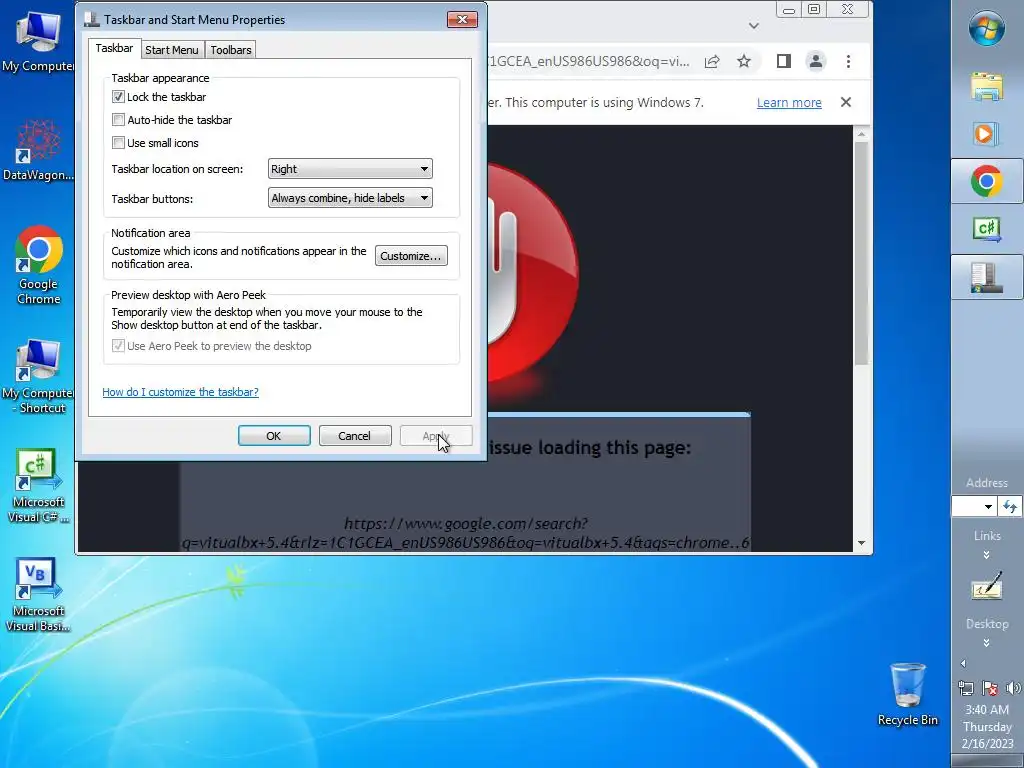Click the Chrome vertical scrollbar thumb
Viewport: 1024px width, 768px height.
[861, 253]
